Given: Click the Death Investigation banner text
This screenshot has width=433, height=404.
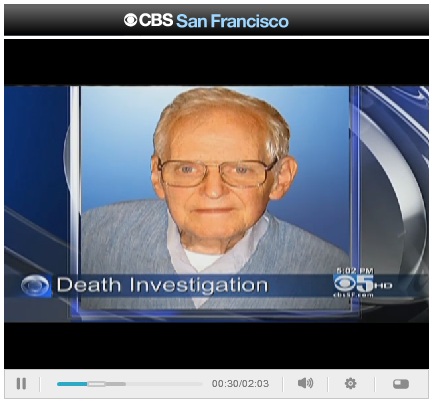Looking at the screenshot, I should coord(162,285).
